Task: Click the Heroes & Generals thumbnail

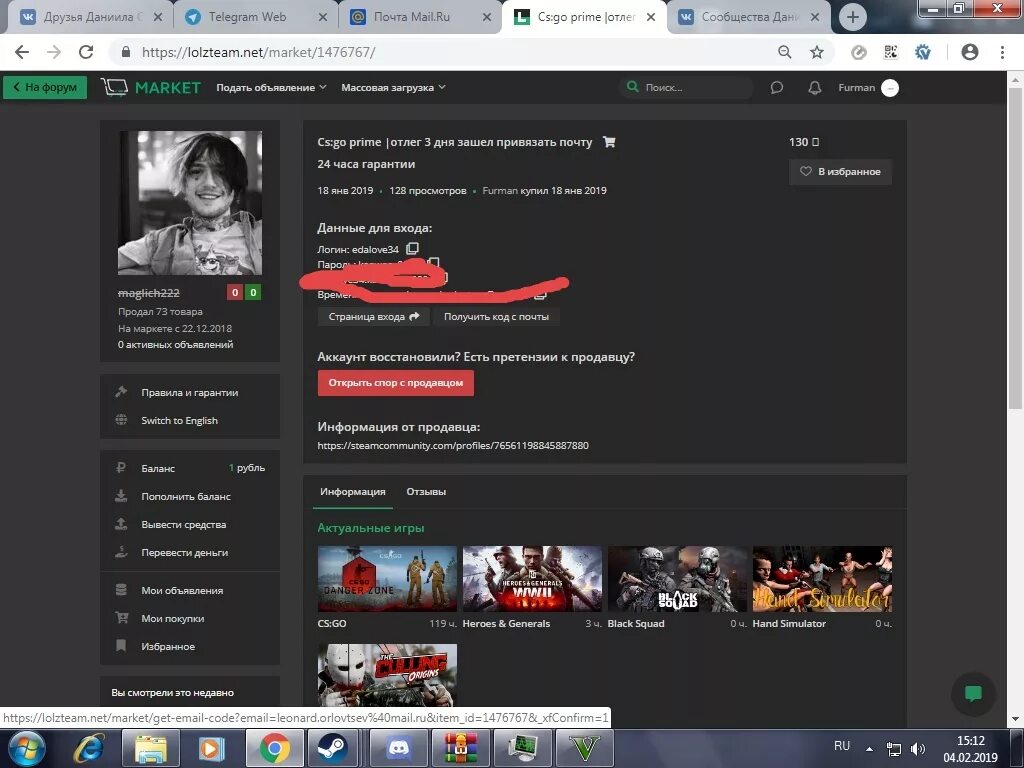Action: [x=532, y=579]
